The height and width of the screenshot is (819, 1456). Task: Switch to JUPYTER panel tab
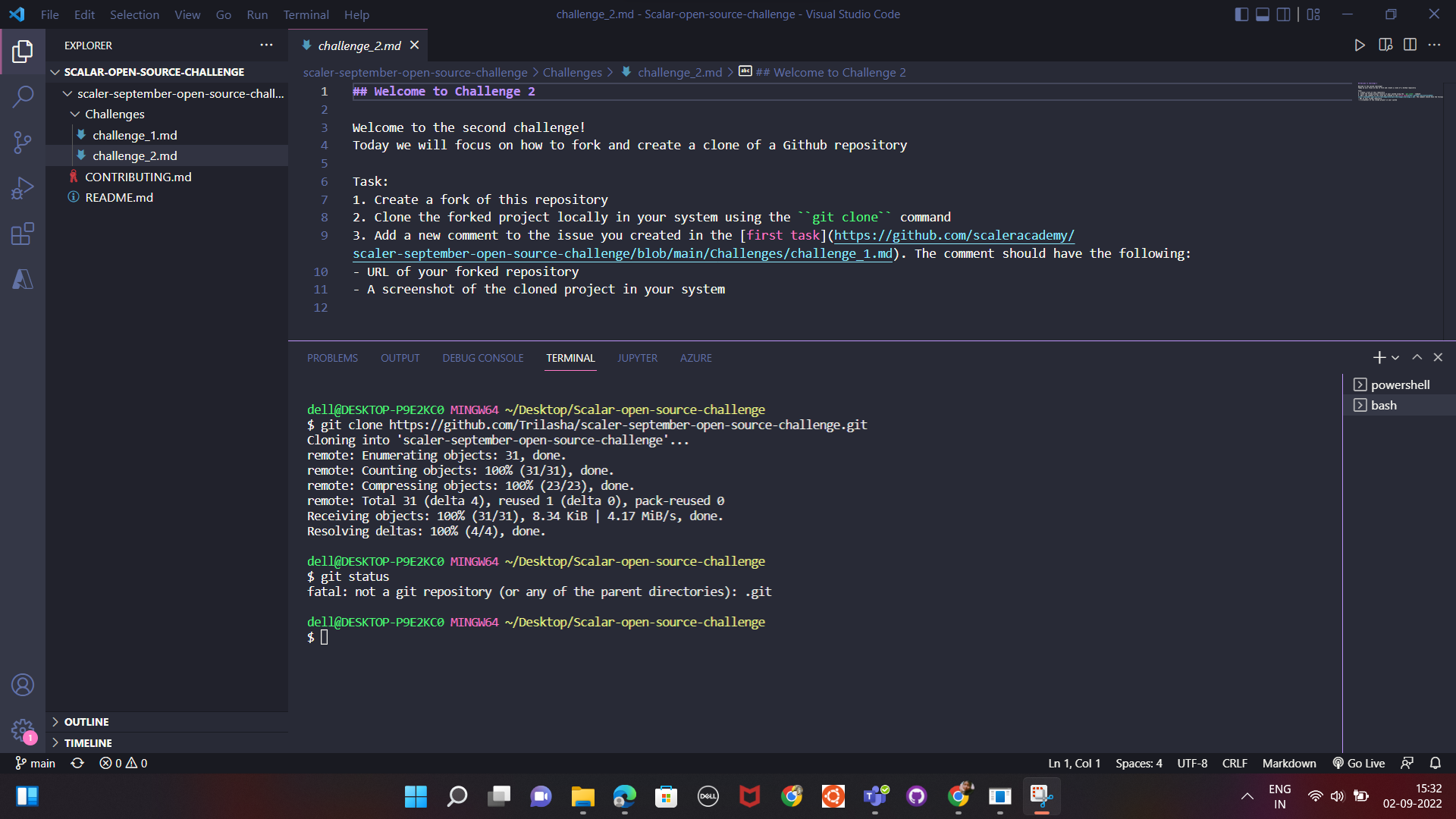tap(637, 358)
